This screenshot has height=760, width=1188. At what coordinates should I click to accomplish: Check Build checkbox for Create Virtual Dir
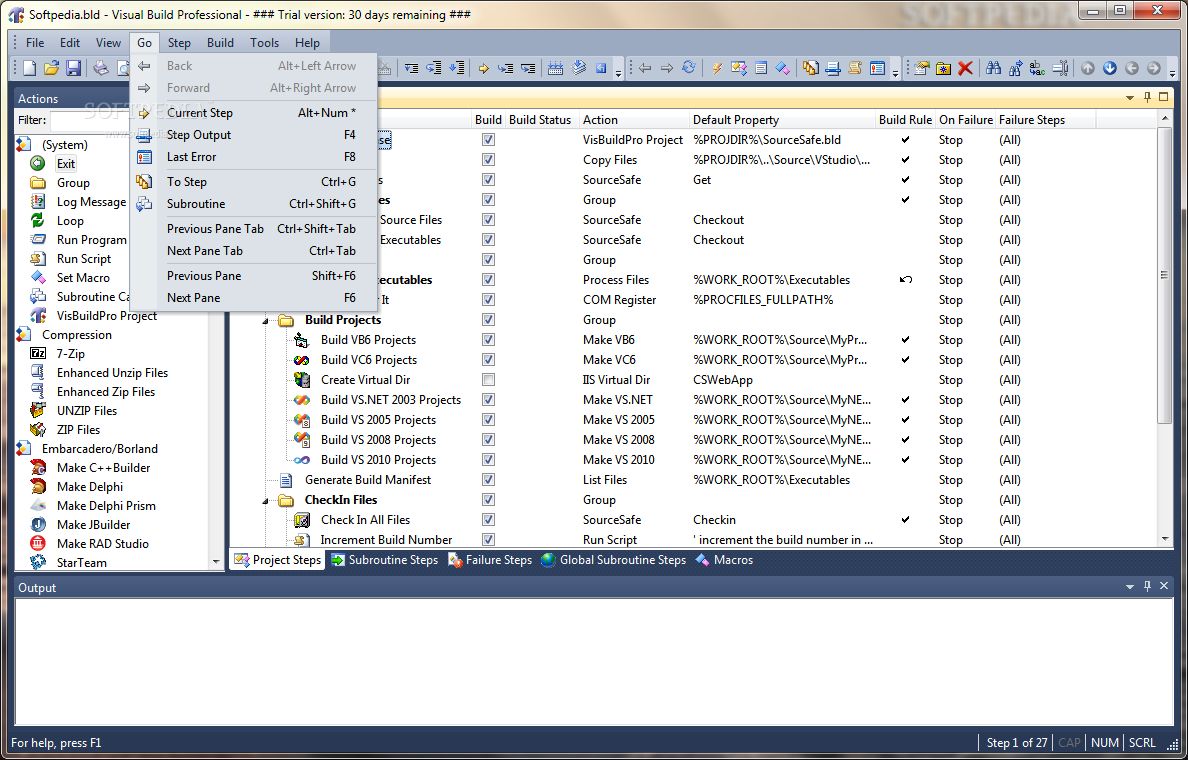point(489,380)
